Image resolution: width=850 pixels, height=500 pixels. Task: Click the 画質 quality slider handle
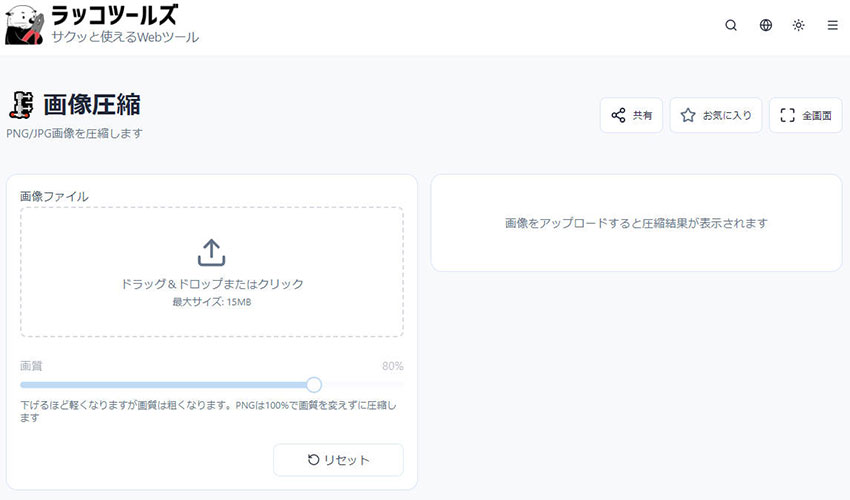click(313, 384)
